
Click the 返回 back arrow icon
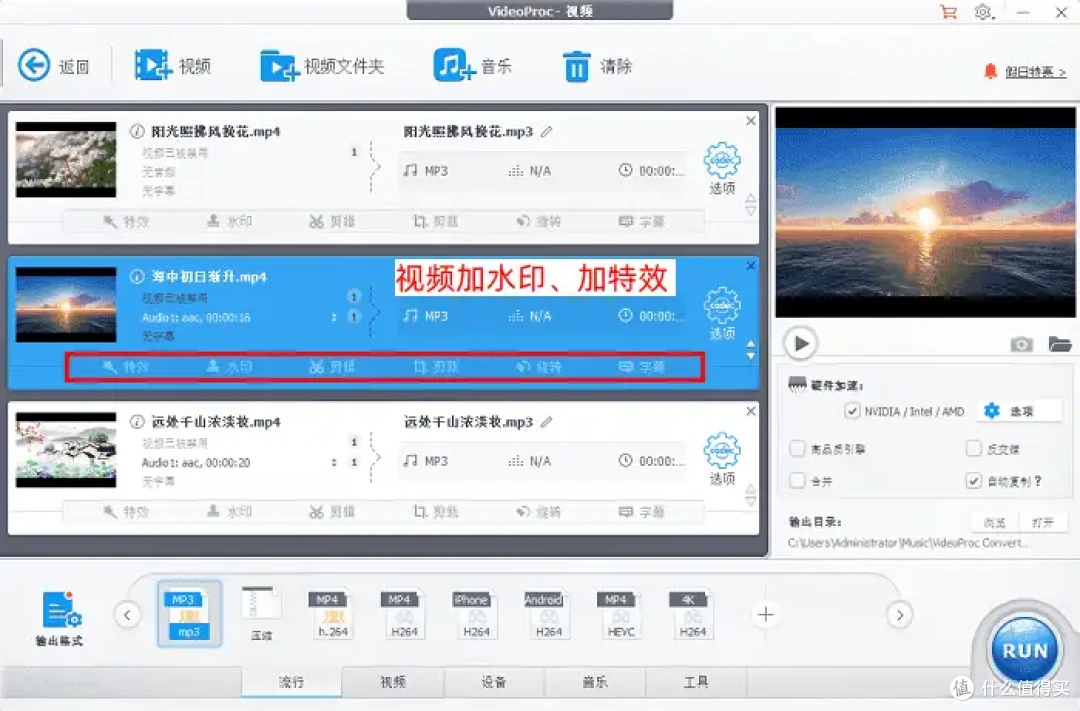click(34, 65)
